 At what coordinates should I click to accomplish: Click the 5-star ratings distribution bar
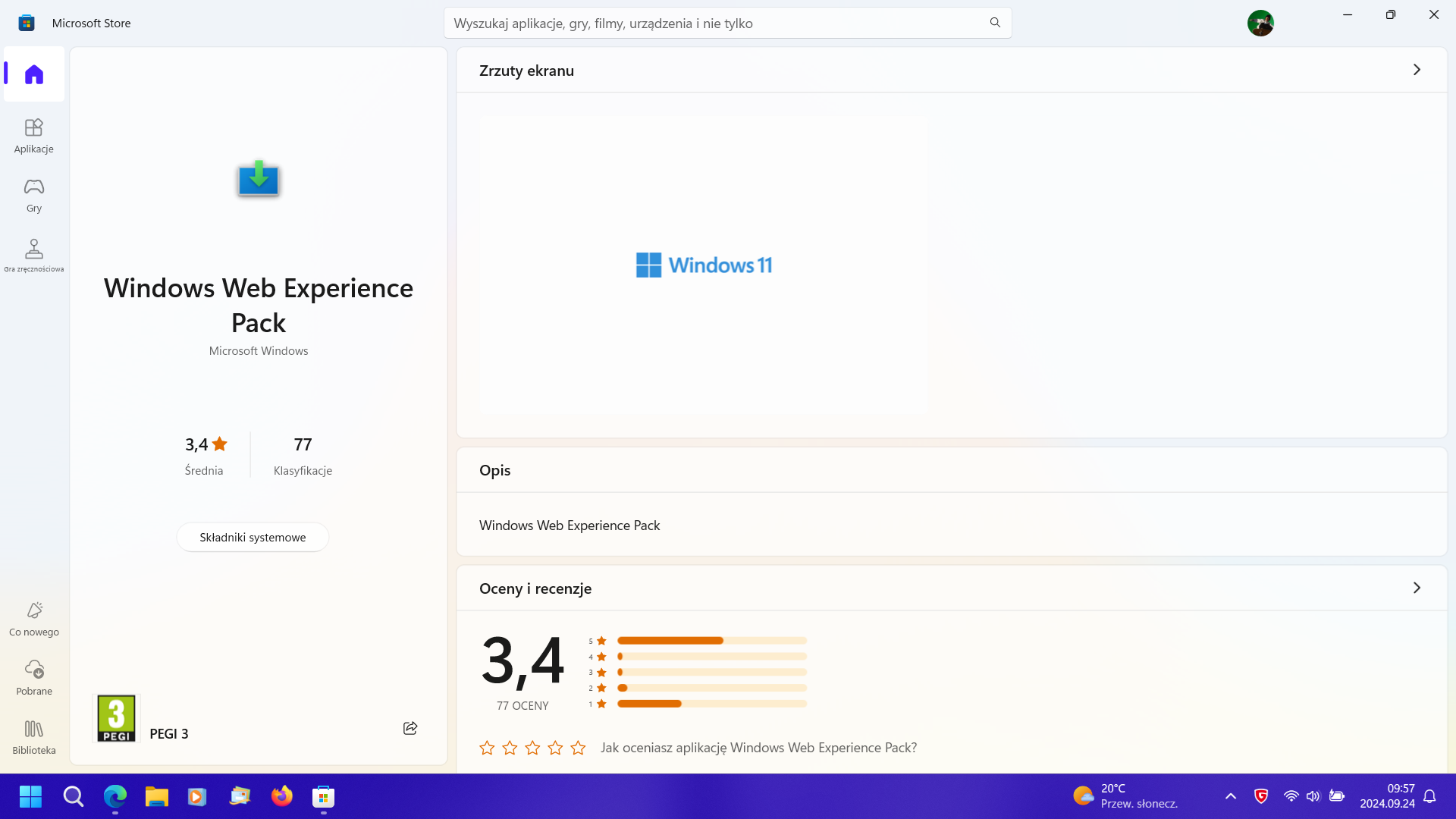711,640
